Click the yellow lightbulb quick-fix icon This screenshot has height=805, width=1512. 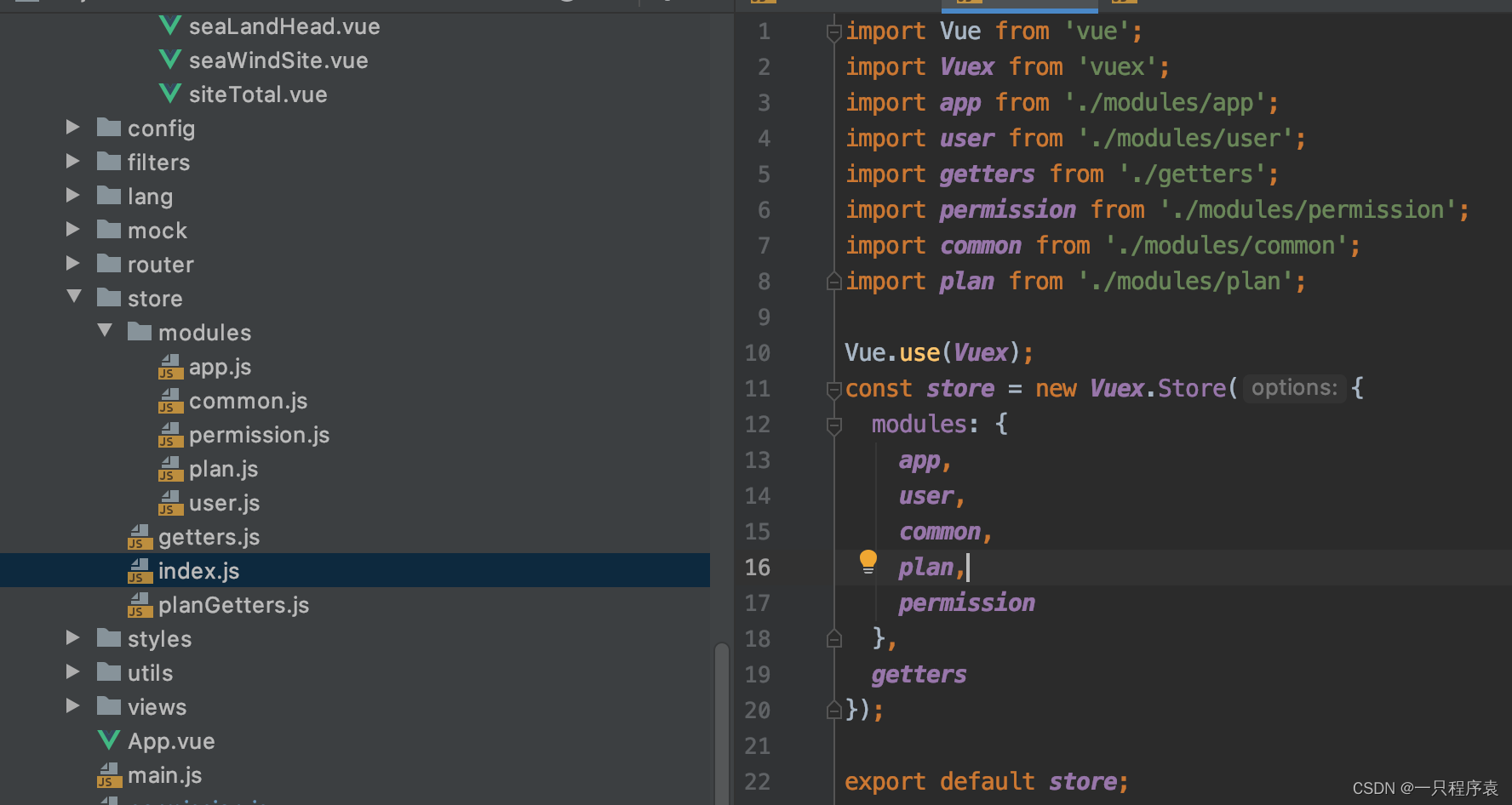(868, 562)
